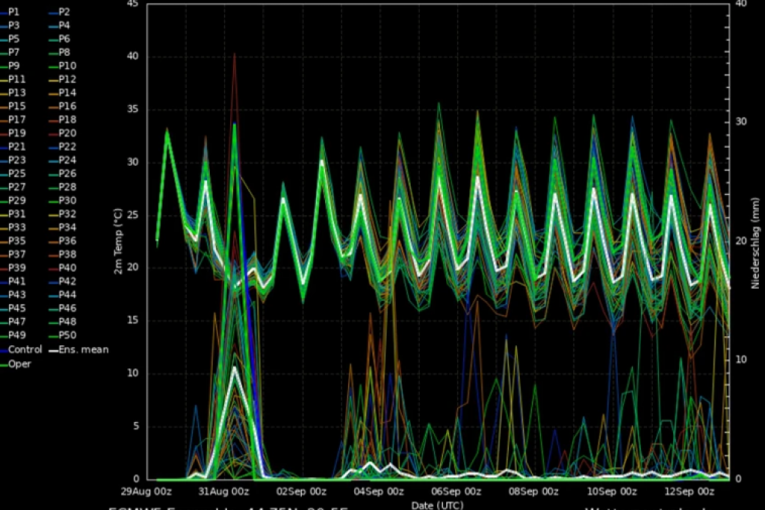Click the P50 legend entry
This screenshot has width=765, height=510.
(x=67, y=336)
